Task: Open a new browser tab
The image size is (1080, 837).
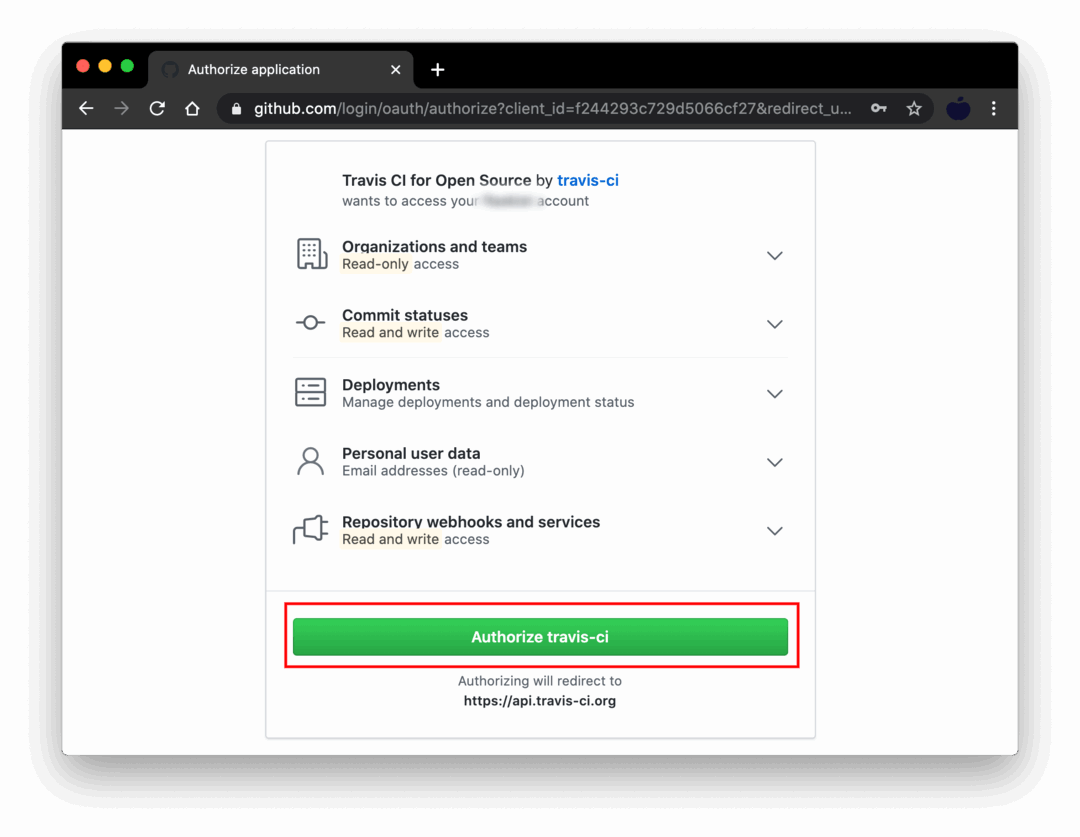Action: [437, 70]
